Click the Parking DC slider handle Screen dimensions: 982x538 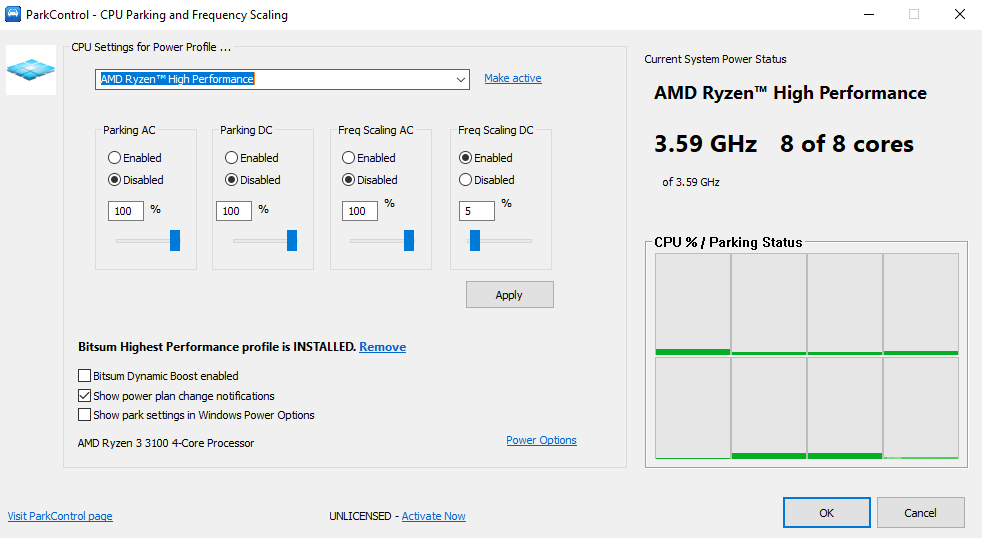[292, 241]
